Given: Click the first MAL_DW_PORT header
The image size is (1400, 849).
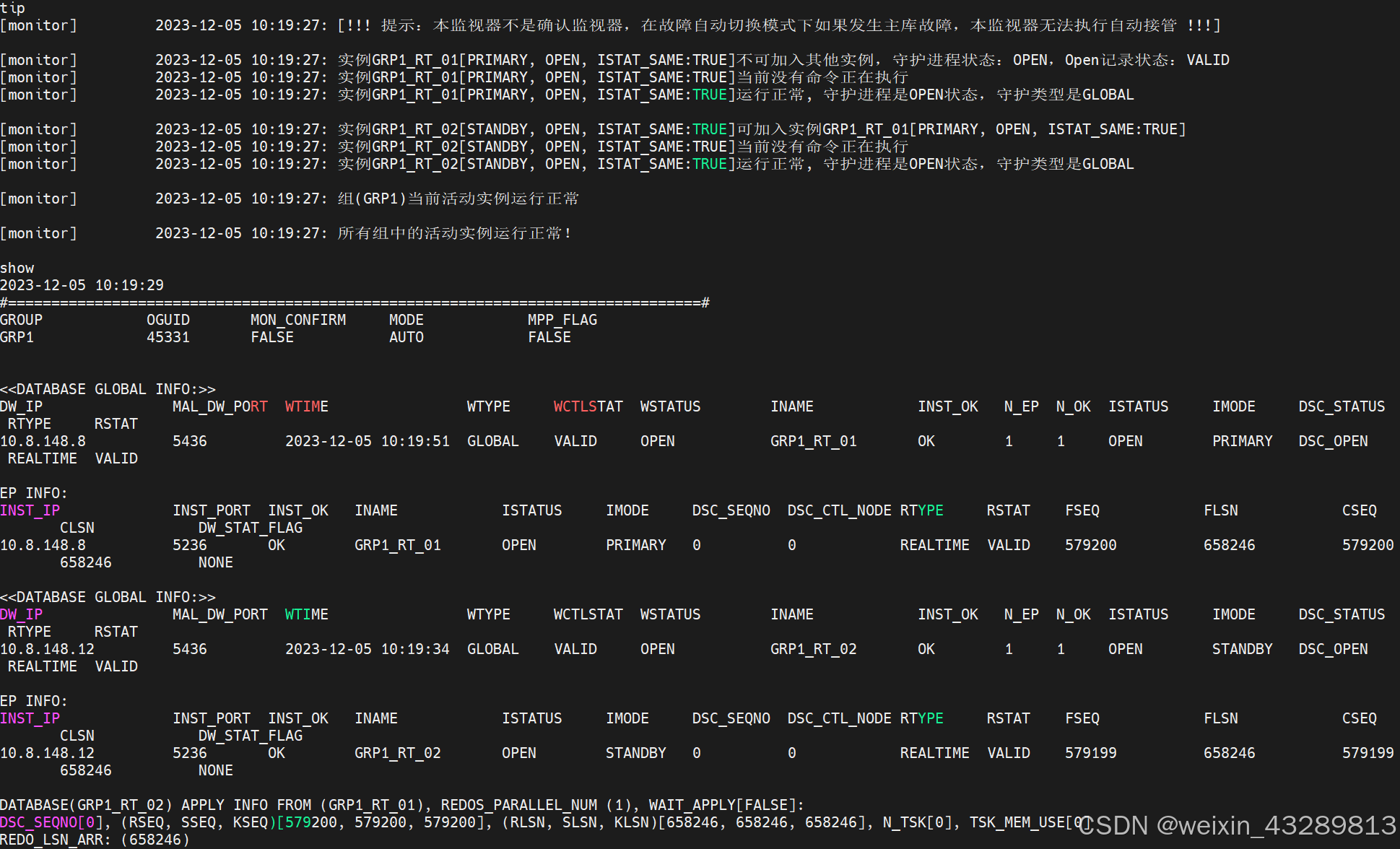Looking at the screenshot, I should 220,406.
